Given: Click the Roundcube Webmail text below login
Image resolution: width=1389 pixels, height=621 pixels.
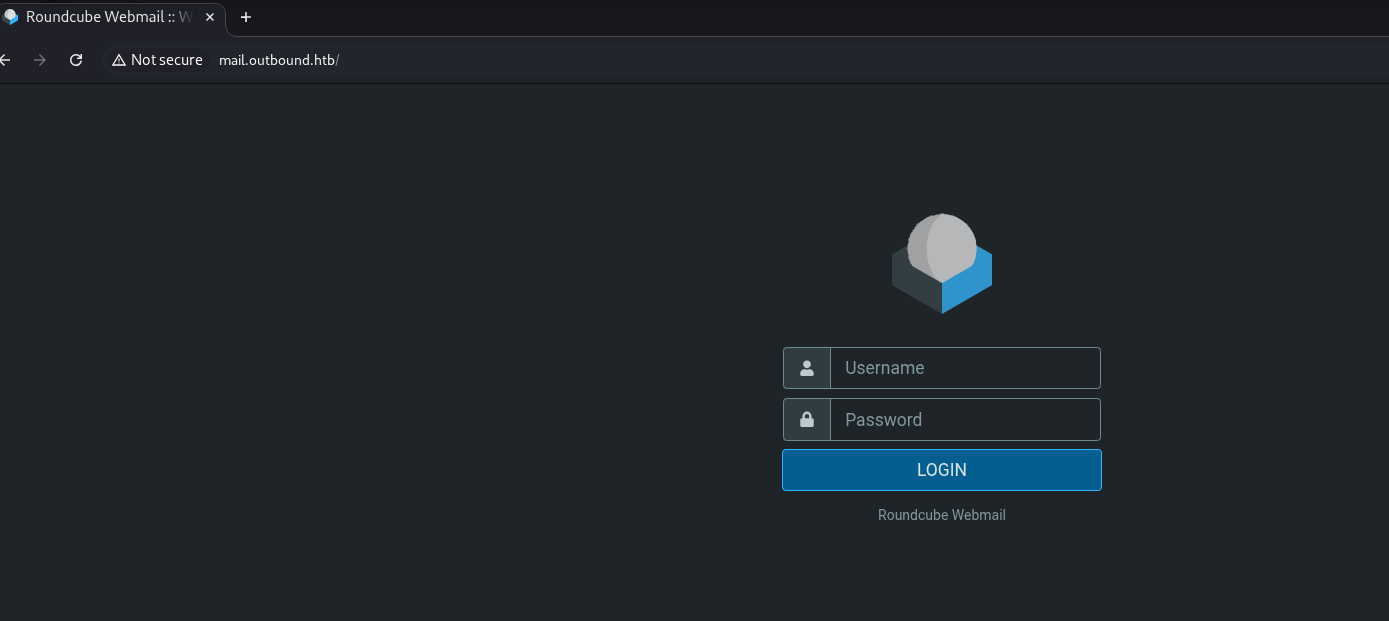Looking at the screenshot, I should click(941, 515).
